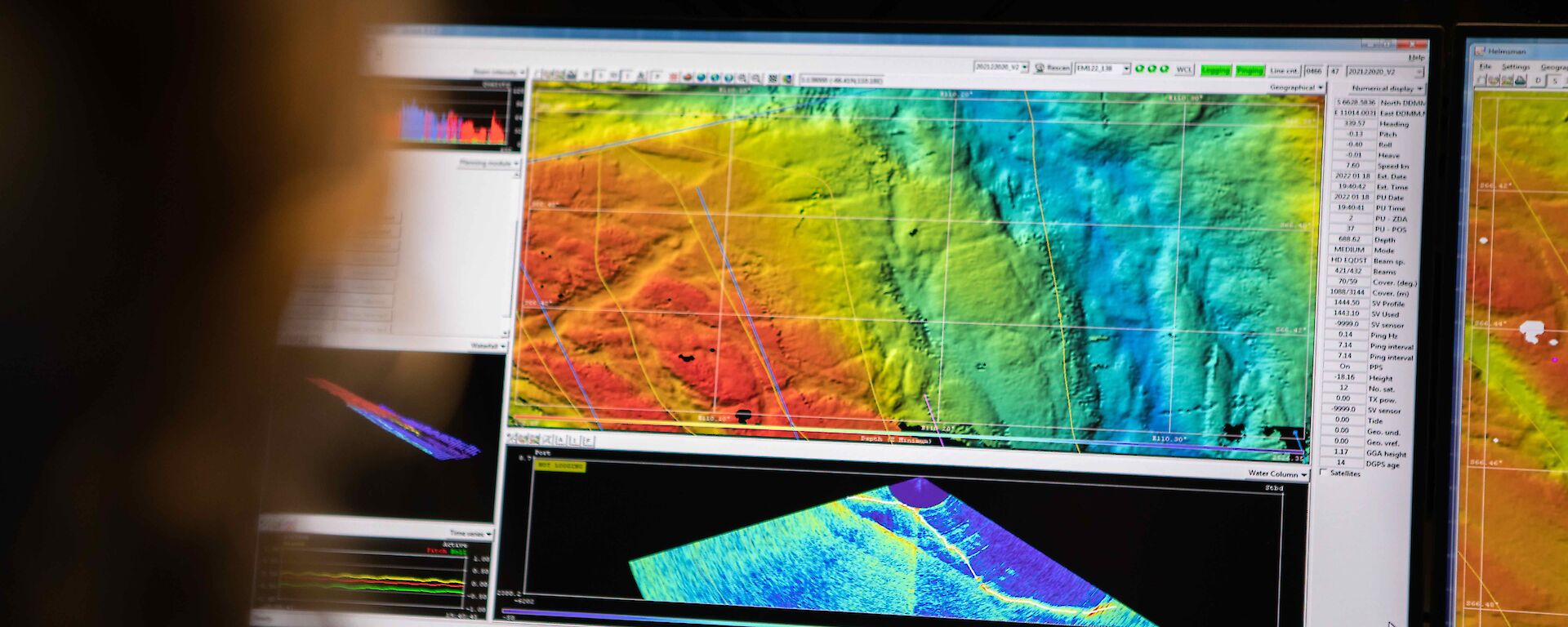Open the Time series panel dropdown

pos(471,533)
